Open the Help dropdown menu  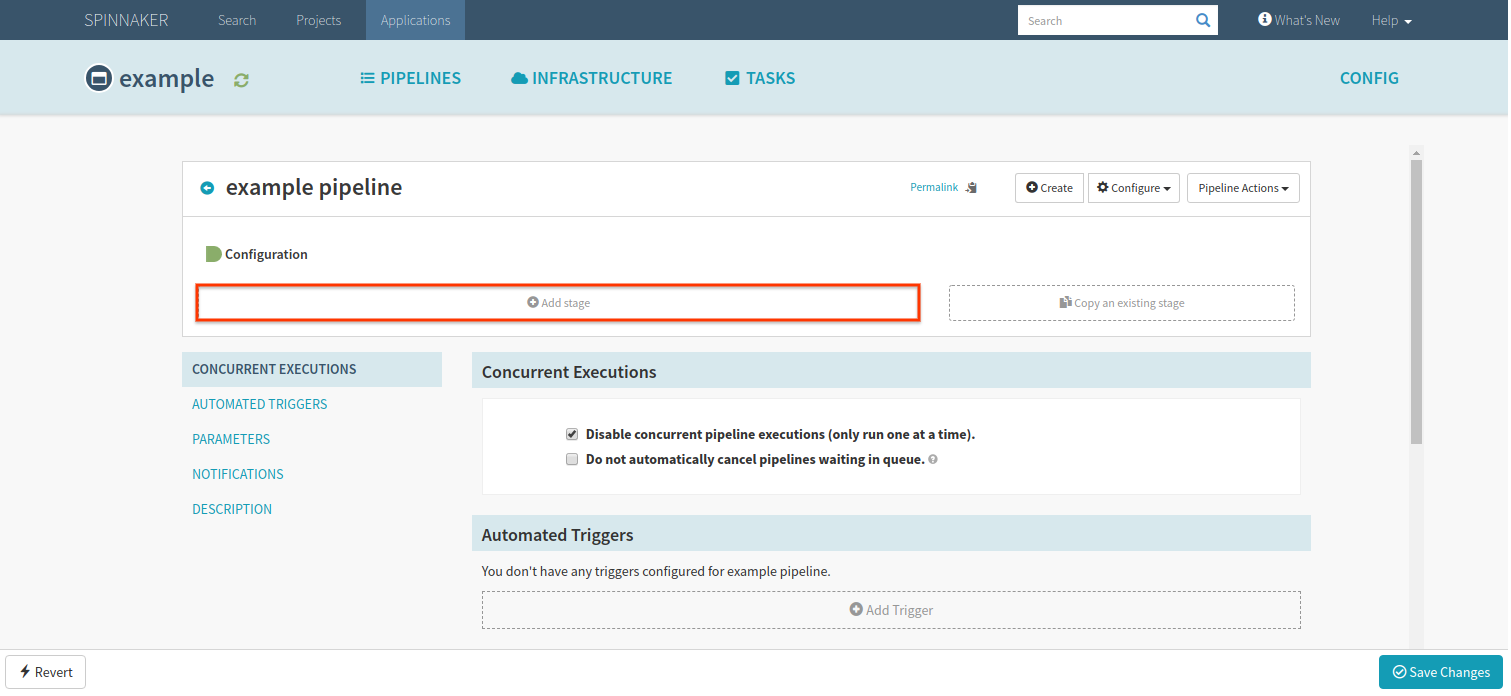[1391, 20]
